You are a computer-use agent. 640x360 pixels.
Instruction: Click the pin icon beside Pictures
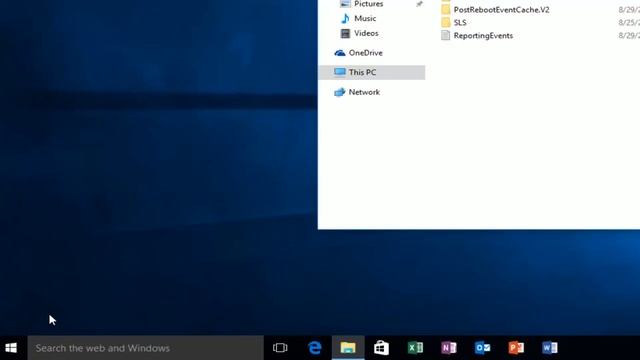pyautogui.click(x=419, y=4)
